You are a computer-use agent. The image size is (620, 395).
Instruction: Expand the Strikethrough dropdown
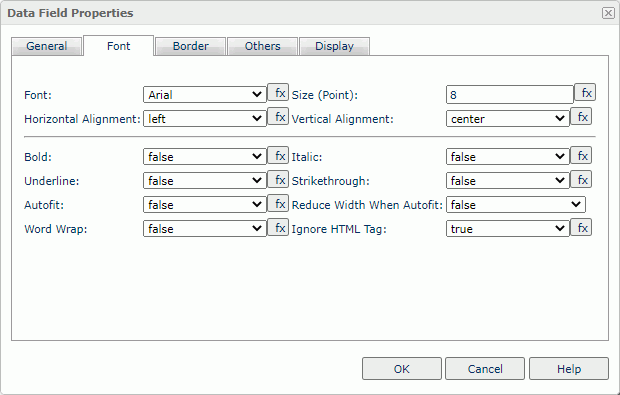click(x=508, y=181)
